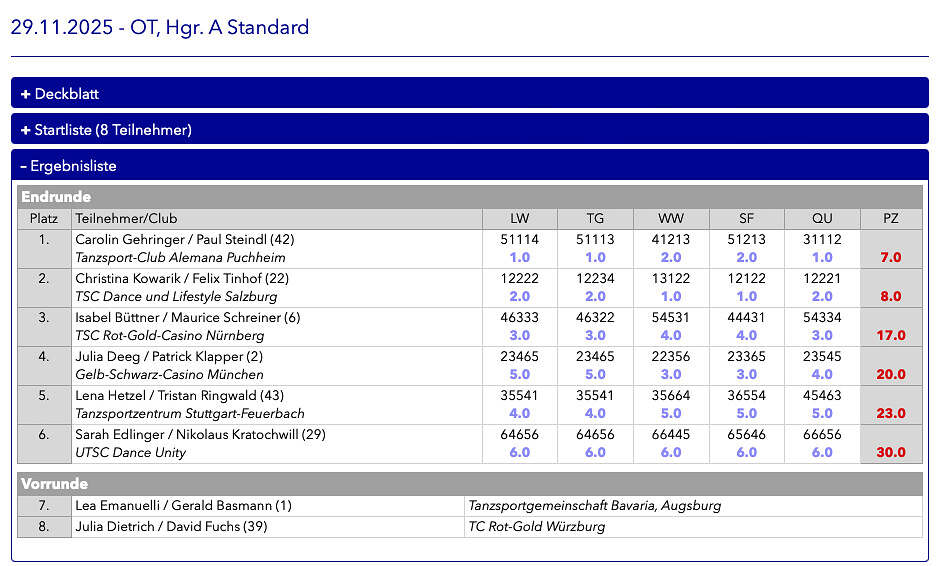Click the Vorrunde section header
This screenshot has width=938, height=566.
(x=55, y=484)
